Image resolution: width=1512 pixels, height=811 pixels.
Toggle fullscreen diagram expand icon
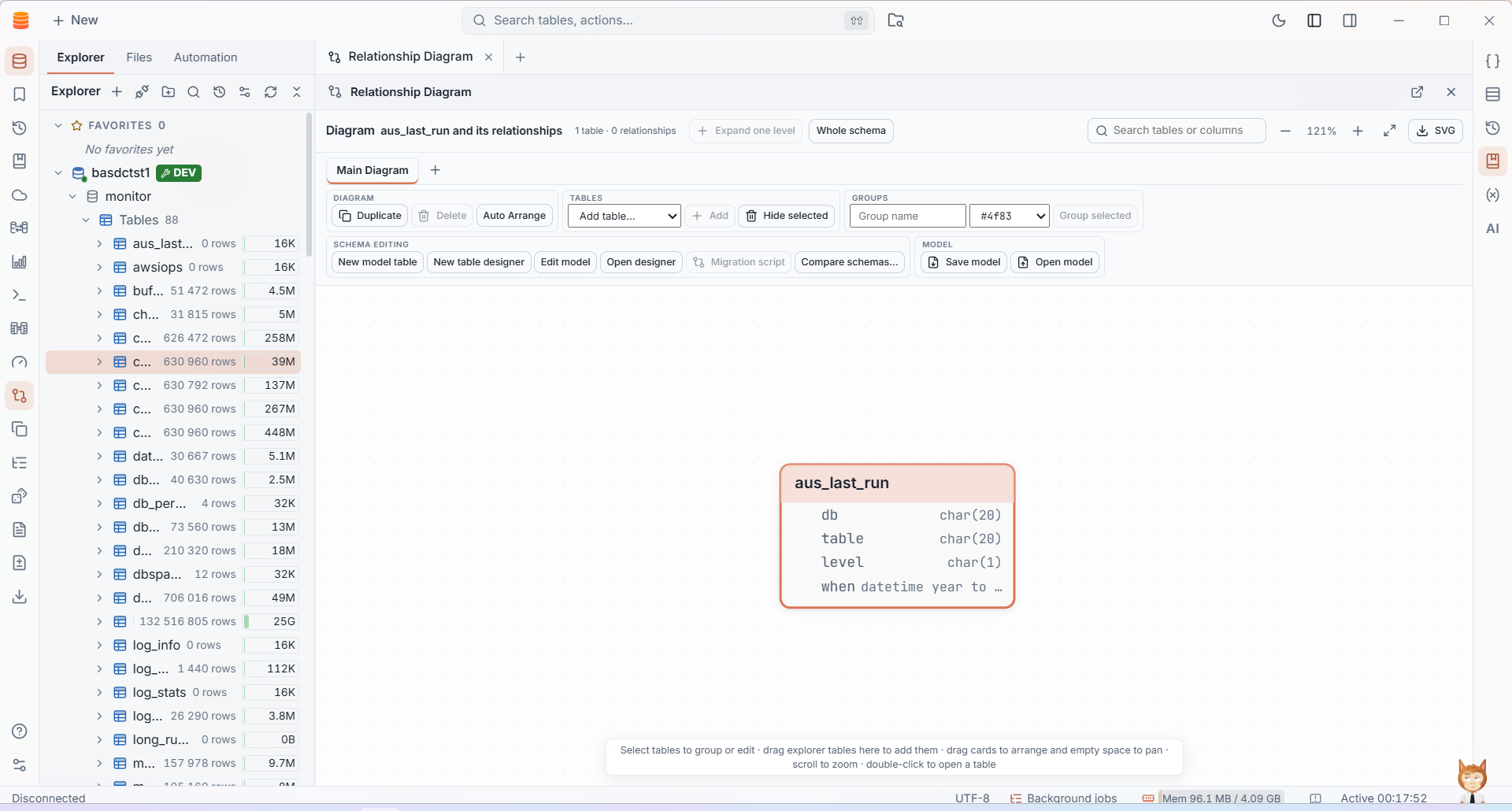[1390, 131]
